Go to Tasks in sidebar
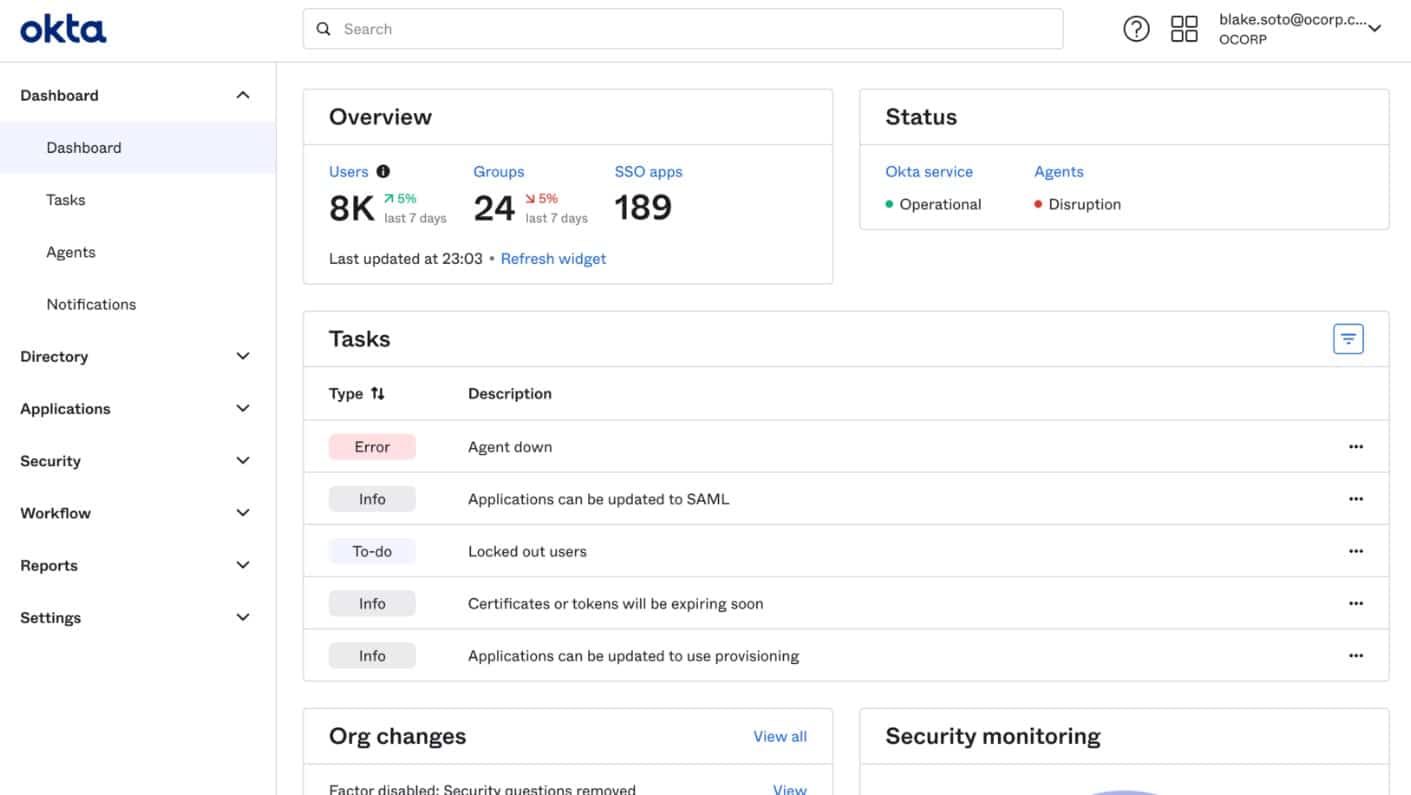 point(66,200)
